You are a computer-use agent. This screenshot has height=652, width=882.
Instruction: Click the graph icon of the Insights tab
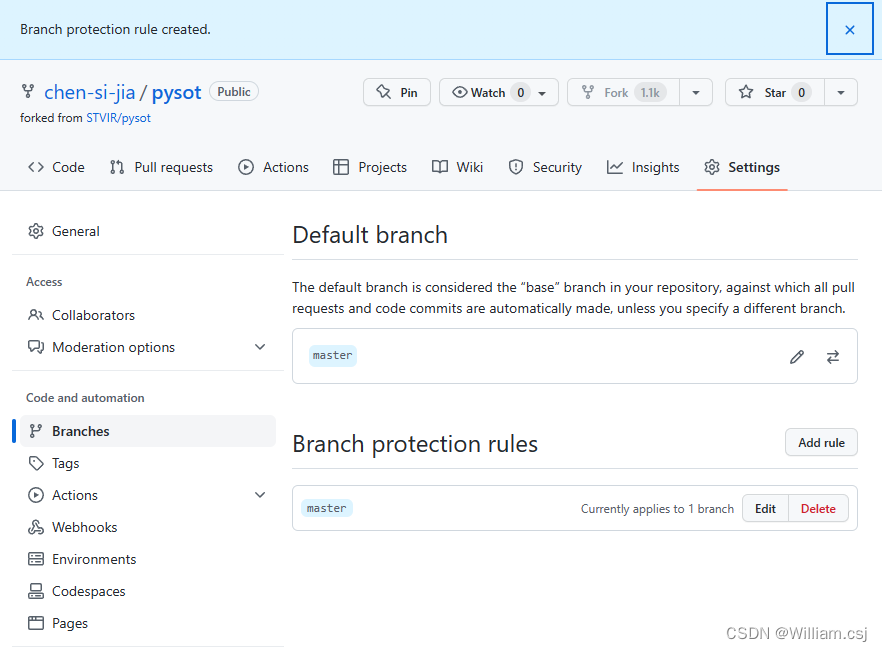coord(615,167)
